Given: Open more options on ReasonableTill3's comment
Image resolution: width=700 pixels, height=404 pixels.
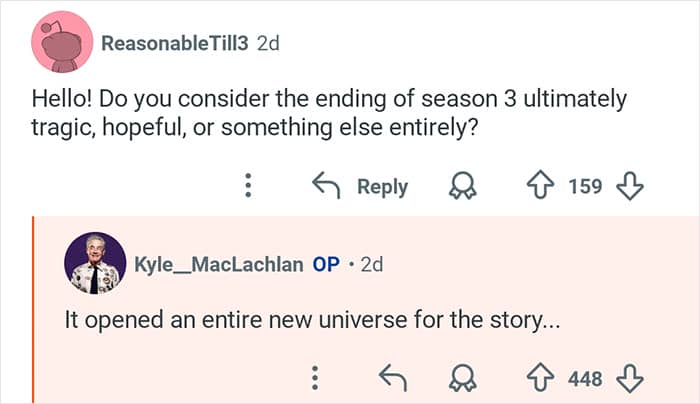Looking at the screenshot, I should (x=250, y=187).
